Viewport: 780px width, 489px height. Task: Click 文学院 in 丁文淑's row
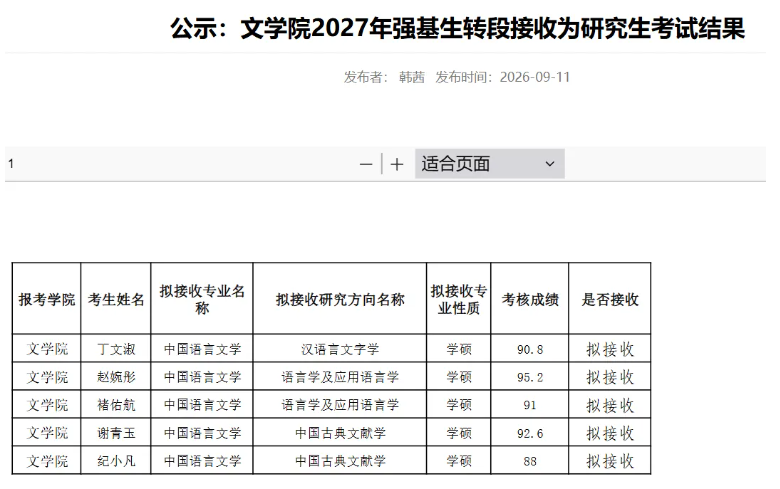(47, 349)
